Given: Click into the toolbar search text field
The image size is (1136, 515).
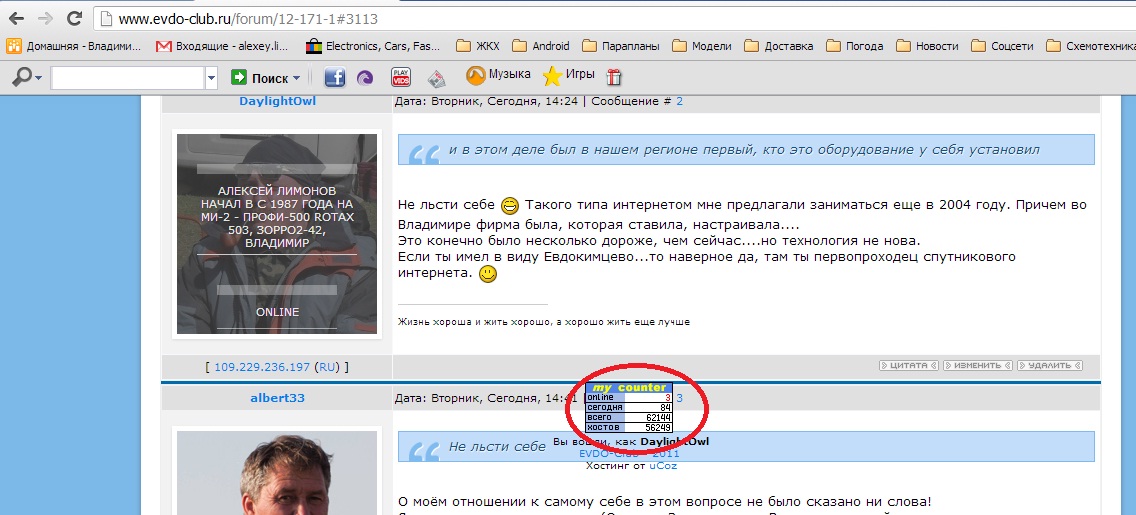Looking at the screenshot, I should [x=128, y=78].
